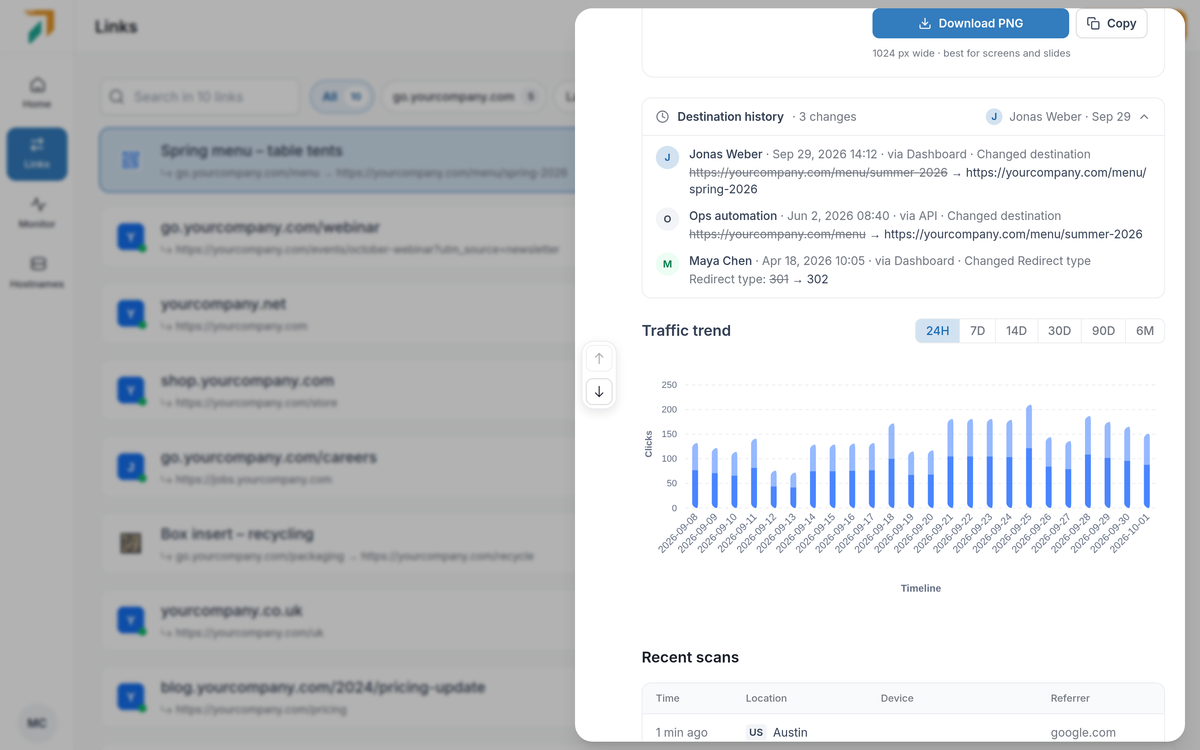
Task: Open the go.yourcompany.com/webinar link row
Action: point(338,238)
